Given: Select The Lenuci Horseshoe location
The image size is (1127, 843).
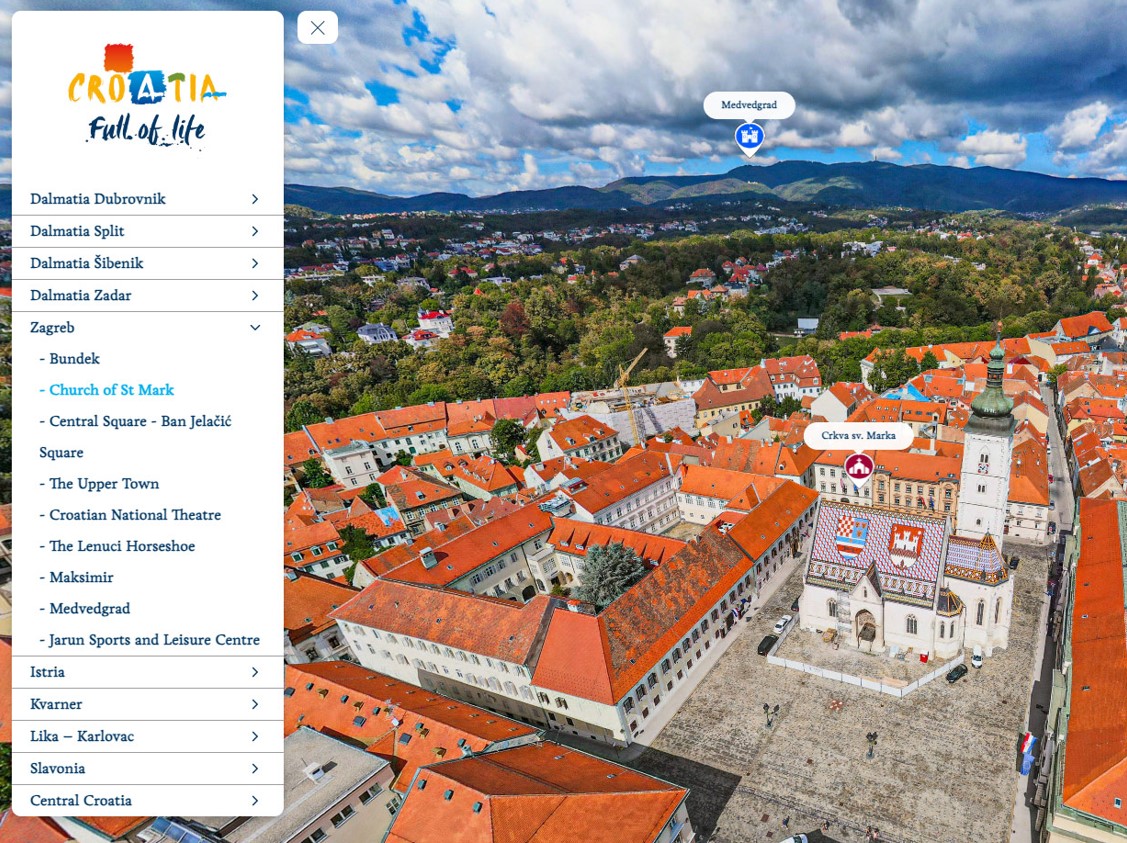Looking at the screenshot, I should tap(117, 546).
